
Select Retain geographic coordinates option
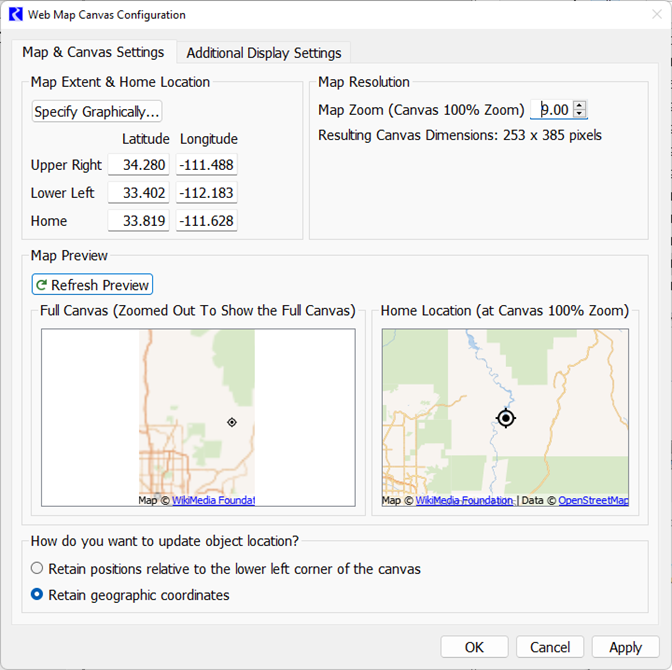37,595
